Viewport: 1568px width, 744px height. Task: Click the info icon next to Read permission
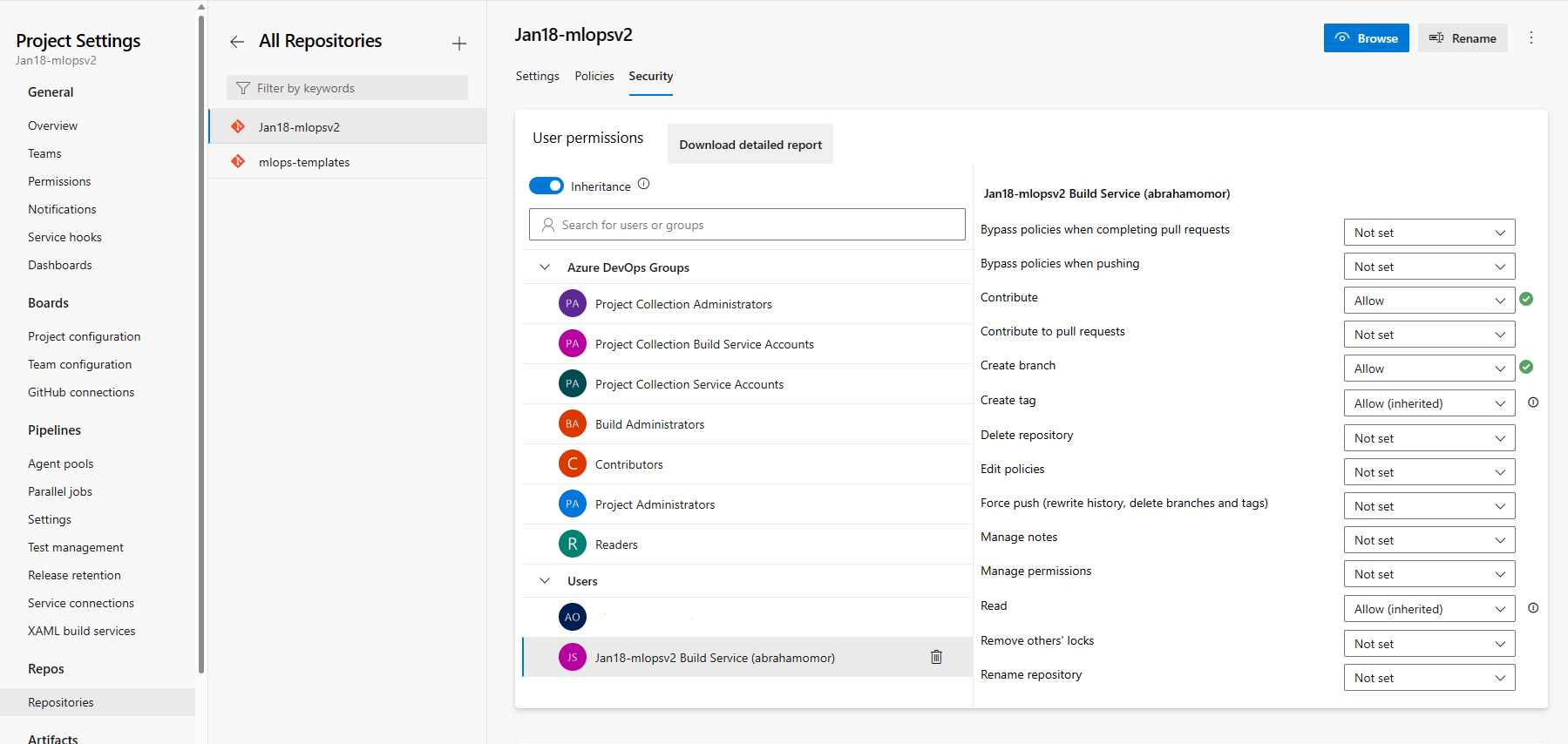pyautogui.click(x=1533, y=608)
